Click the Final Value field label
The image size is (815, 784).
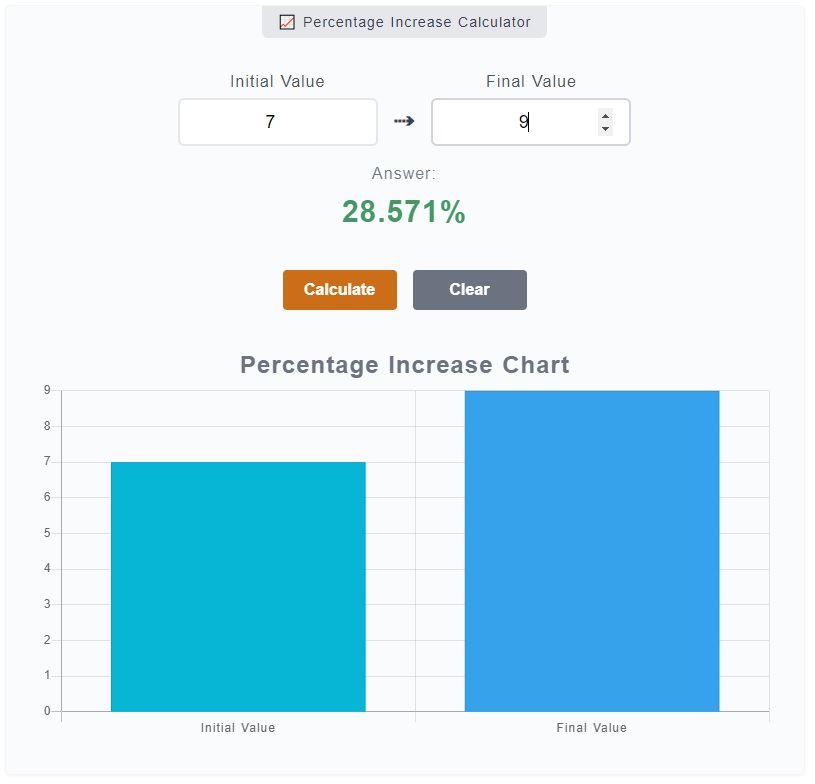tap(529, 81)
